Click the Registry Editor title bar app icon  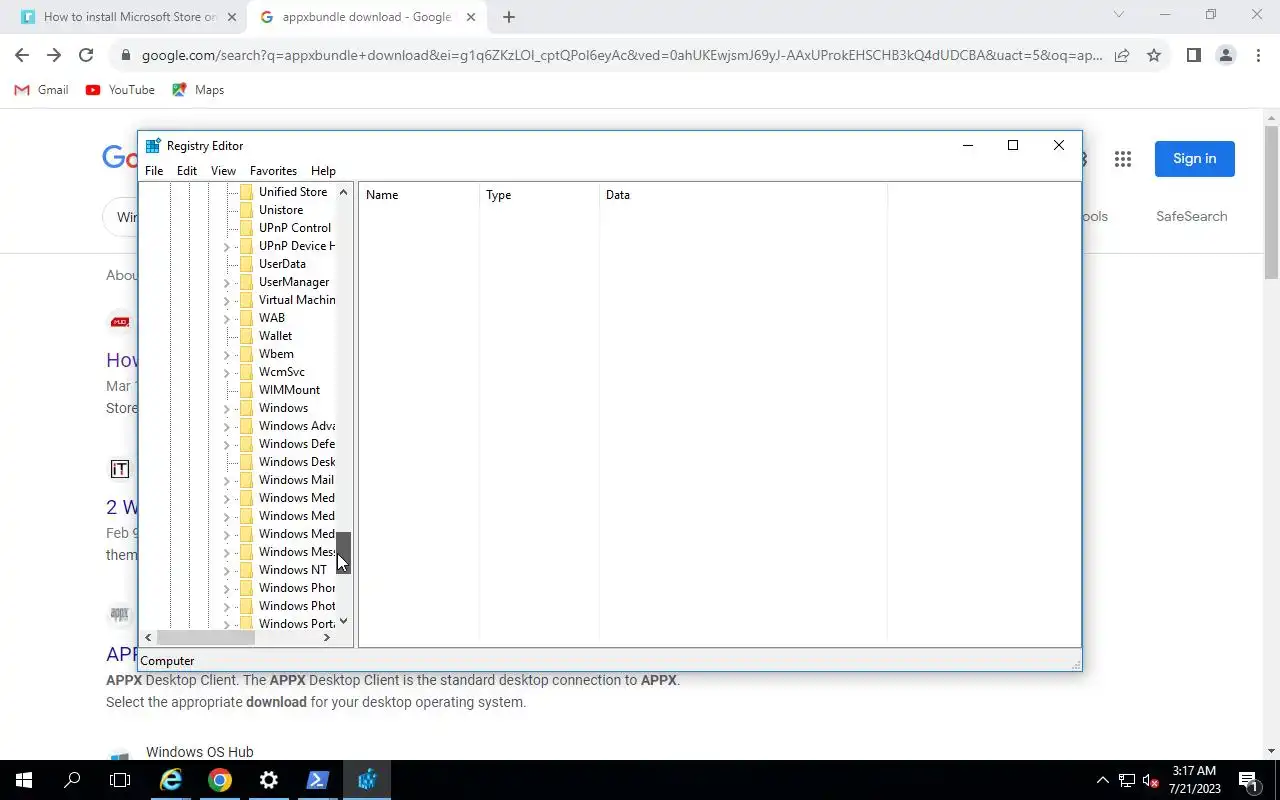153,146
